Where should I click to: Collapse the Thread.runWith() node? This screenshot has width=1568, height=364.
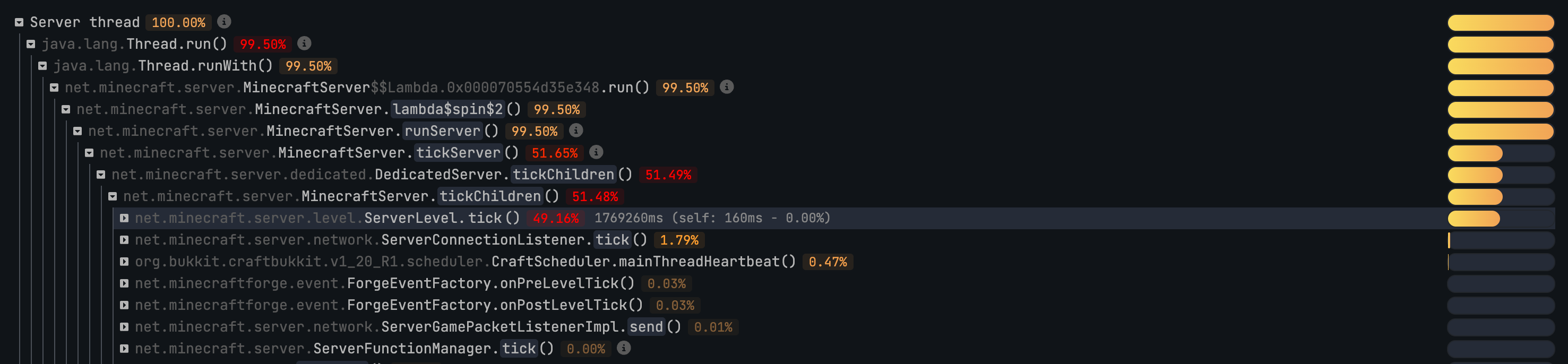coord(42,66)
